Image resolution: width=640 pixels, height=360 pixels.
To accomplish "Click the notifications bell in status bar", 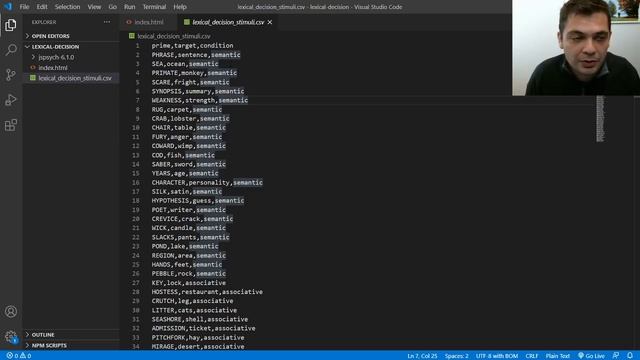I will (x=630, y=356).
